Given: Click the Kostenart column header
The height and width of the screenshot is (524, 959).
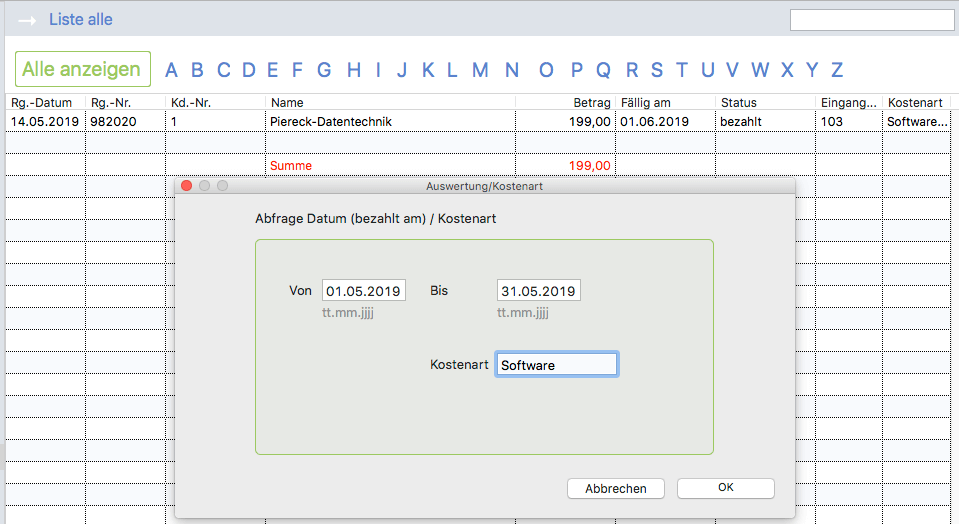Looking at the screenshot, I should pos(915,103).
